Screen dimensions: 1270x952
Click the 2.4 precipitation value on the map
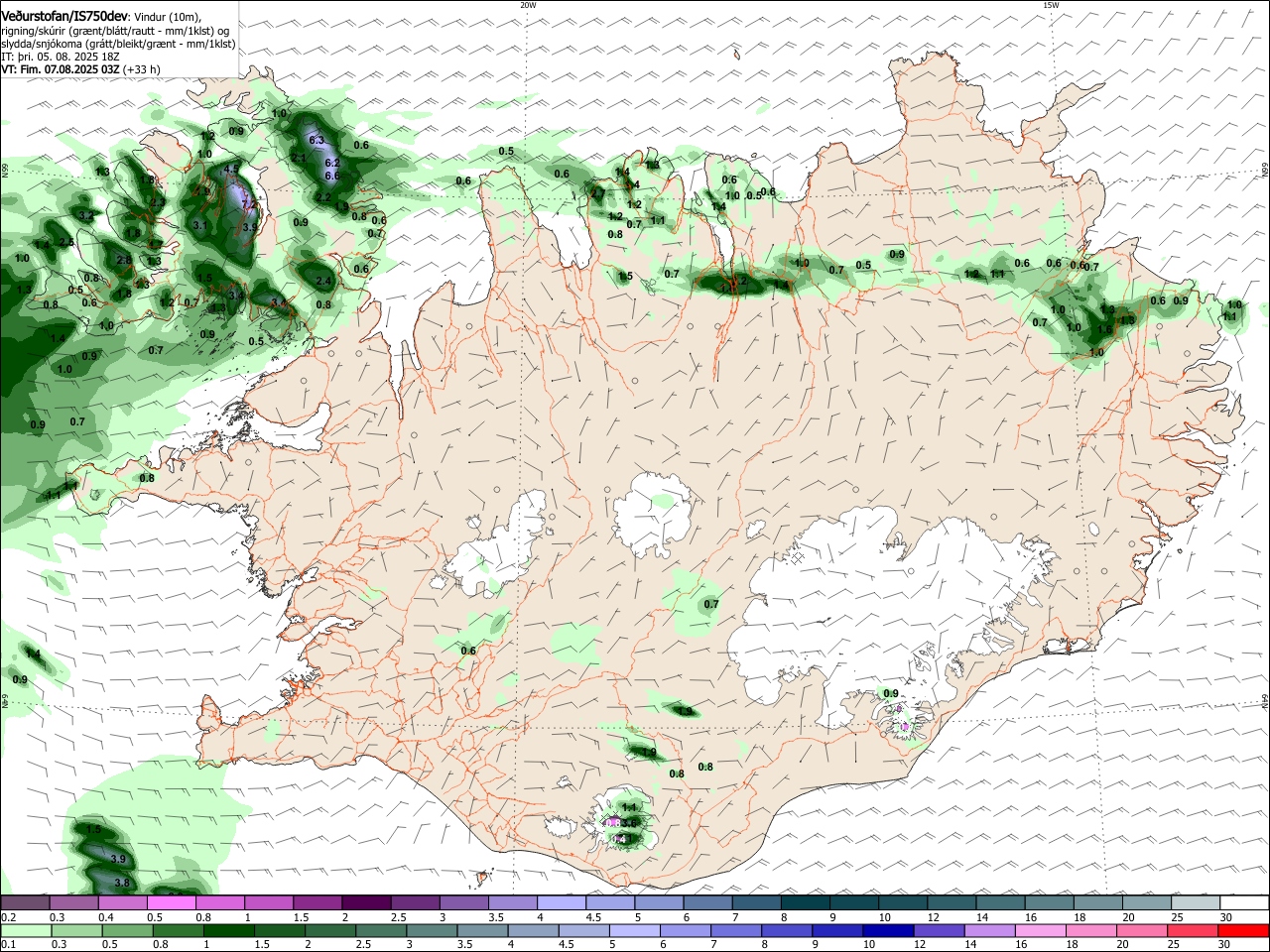click(323, 281)
